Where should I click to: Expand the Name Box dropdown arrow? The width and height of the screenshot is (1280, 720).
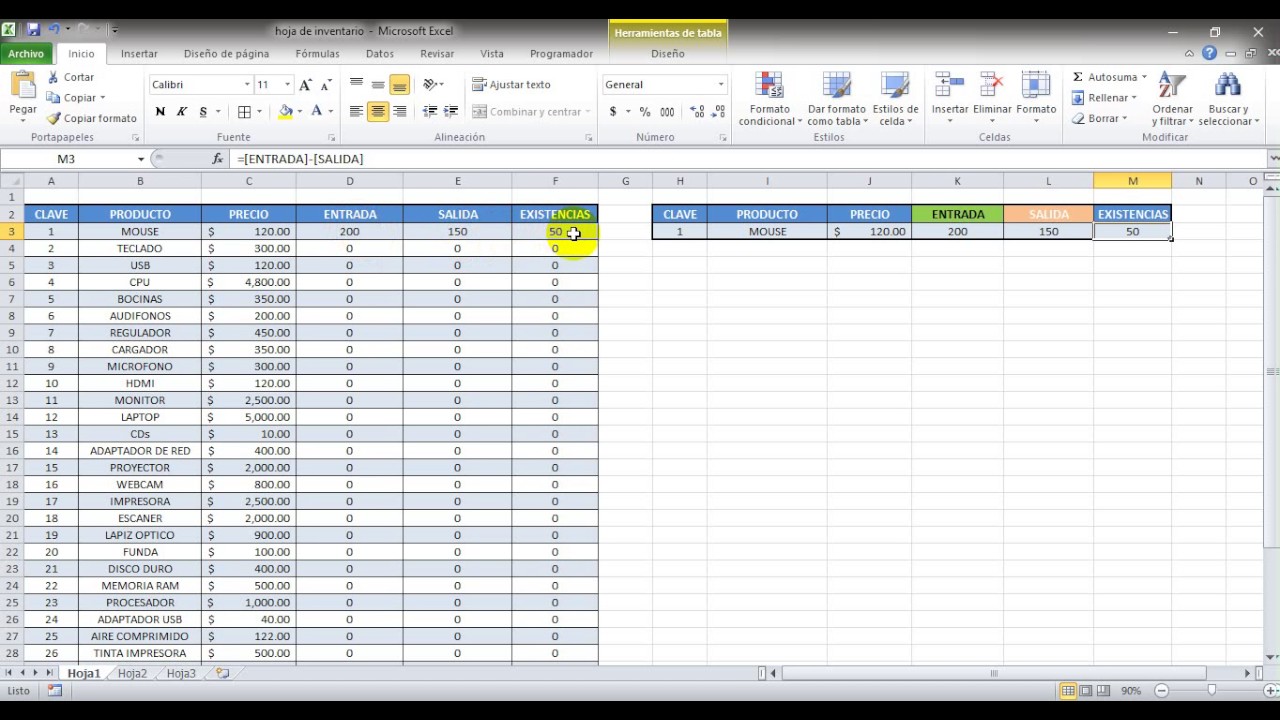pyautogui.click(x=141, y=159)
